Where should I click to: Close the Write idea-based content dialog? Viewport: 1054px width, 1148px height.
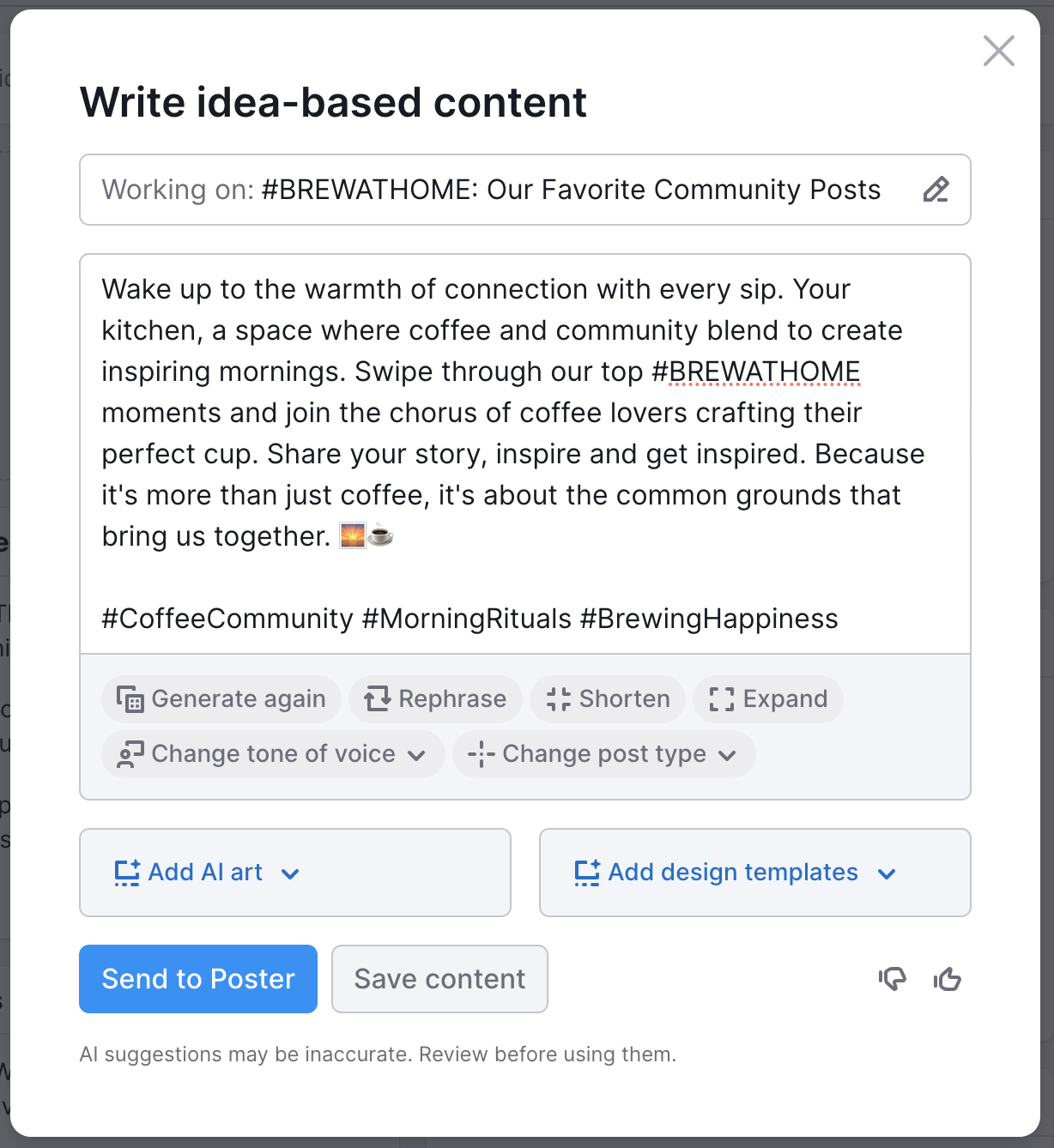999,51
